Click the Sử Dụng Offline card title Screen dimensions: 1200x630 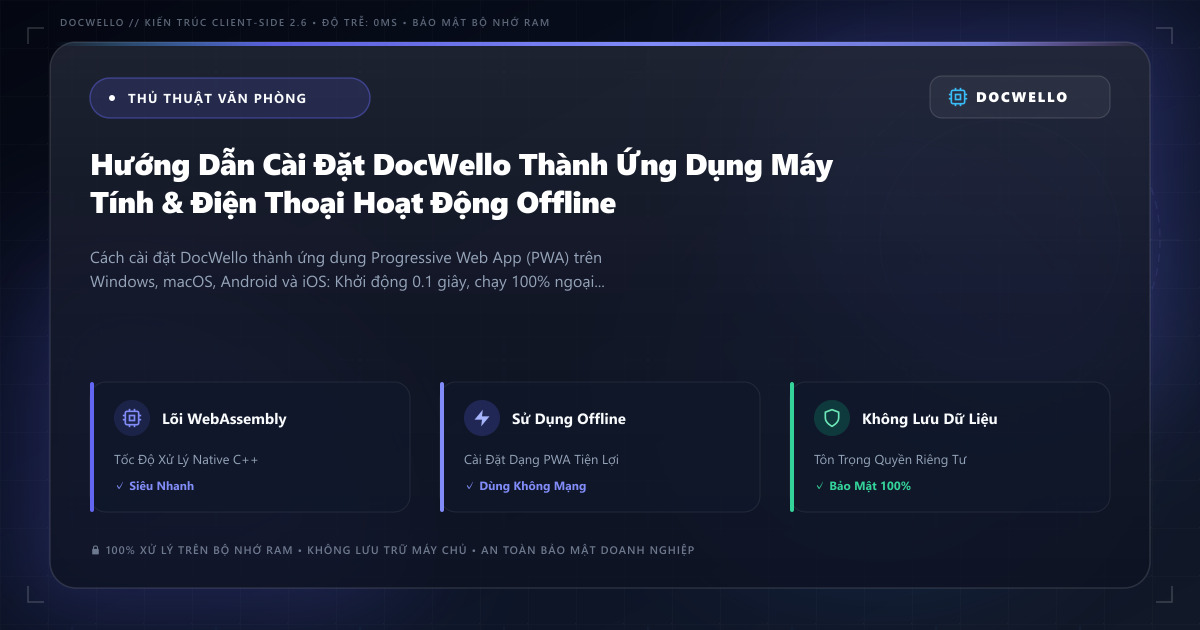point(569,419)
